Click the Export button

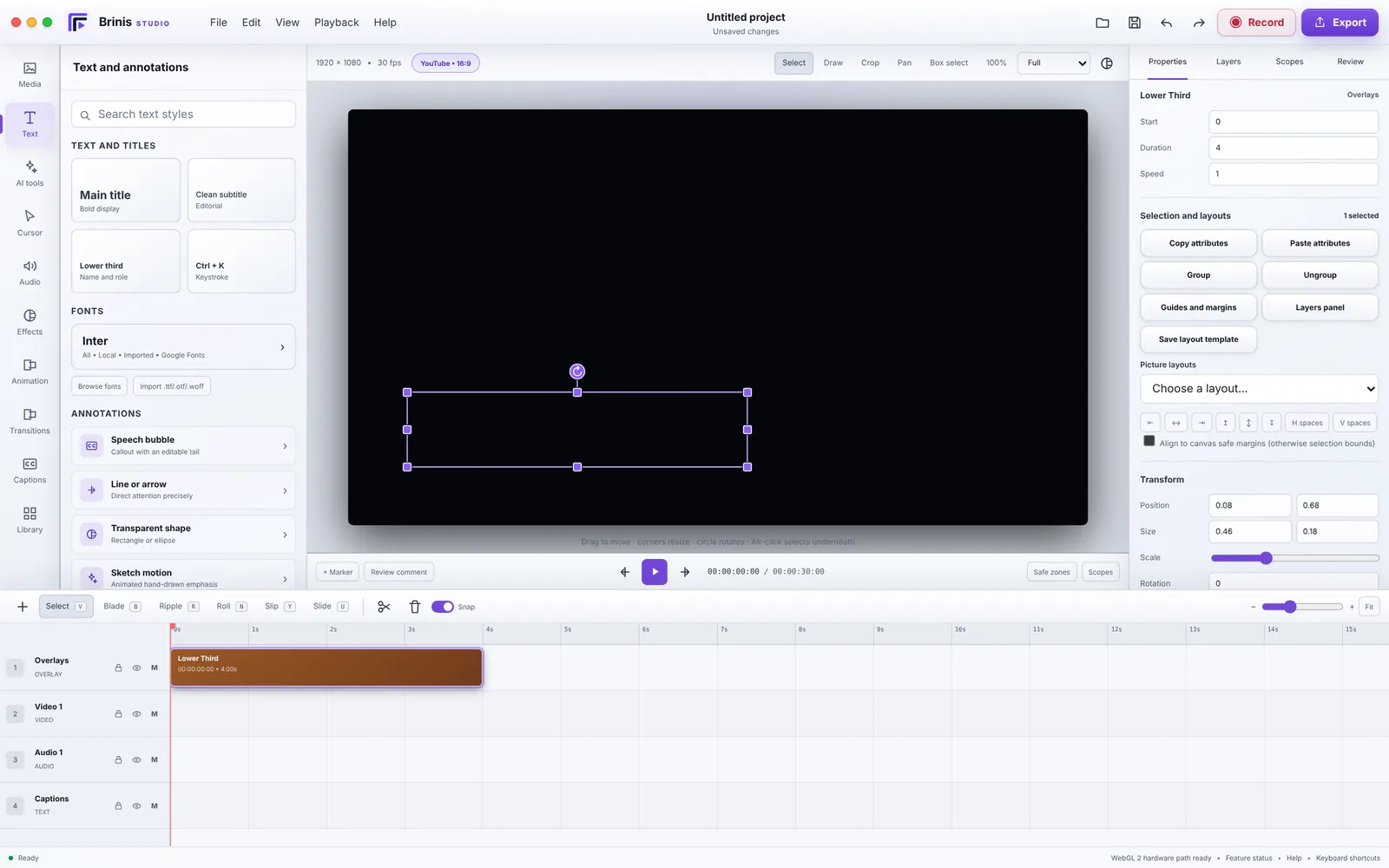point(1340,23)
